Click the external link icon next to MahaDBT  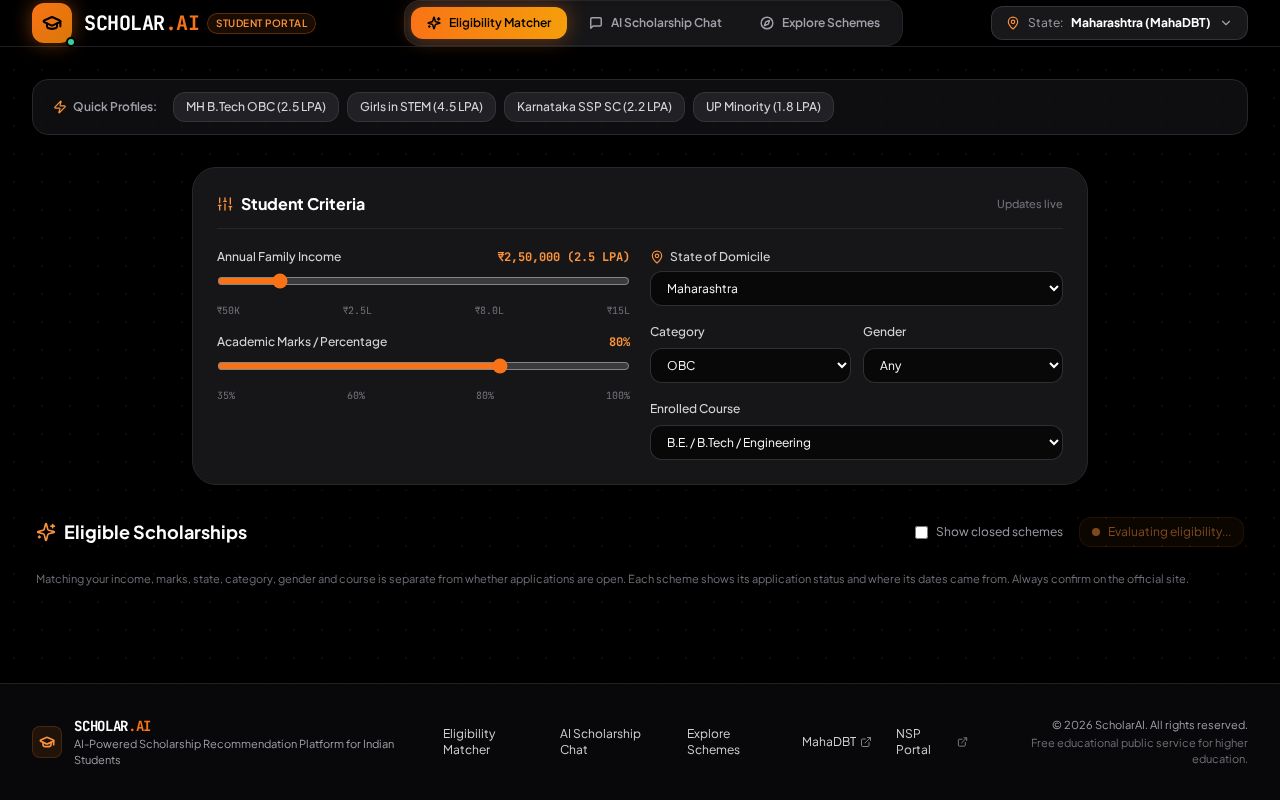(866, 742)
